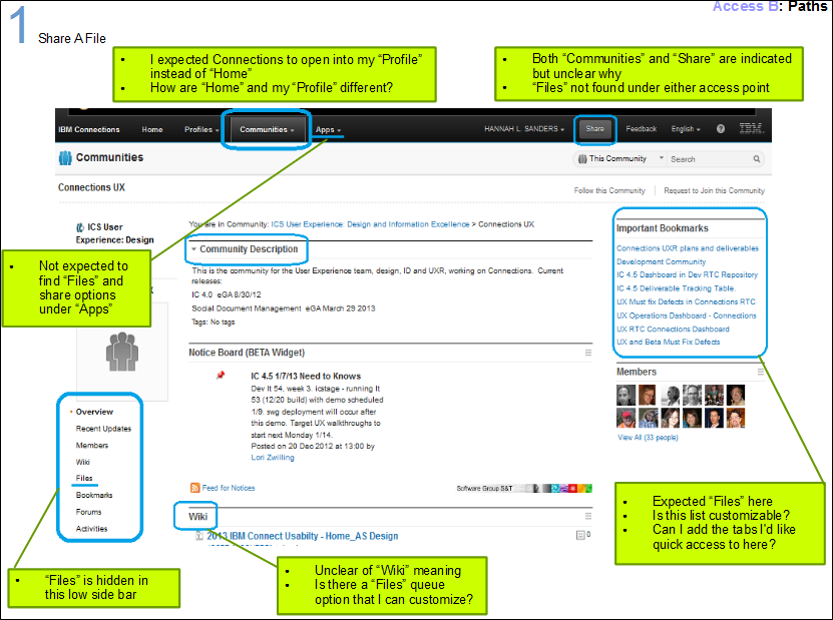Click inside the Search text field

pyautogui.click(x=708, y=159)
